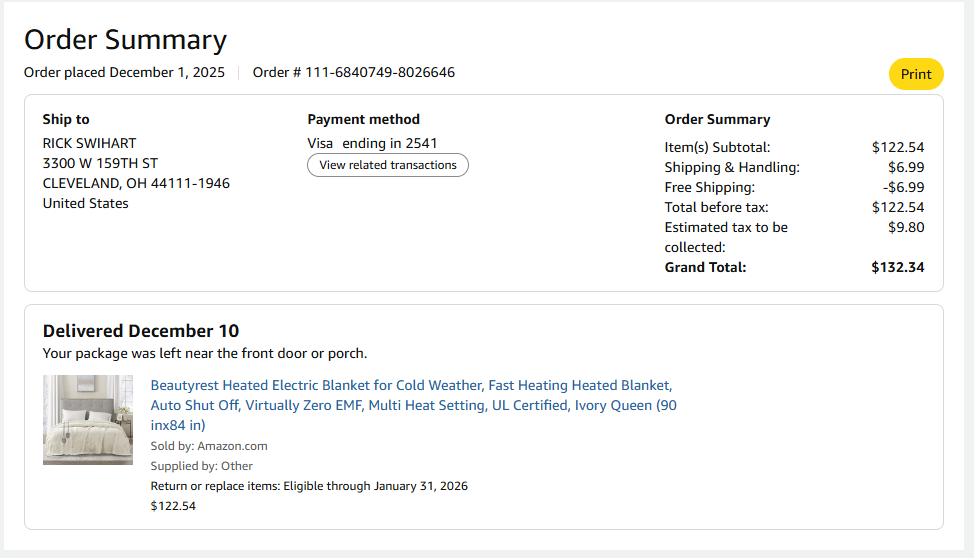974x558 pixels.
Task: Select the order number 111-6840749-8026646
Action: point(380,73)
